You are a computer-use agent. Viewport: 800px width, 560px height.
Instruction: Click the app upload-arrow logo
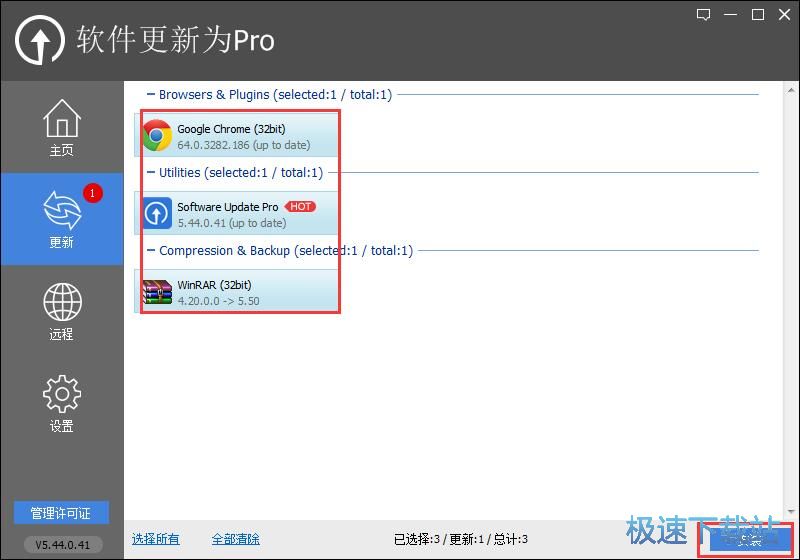tap(40, 40)
